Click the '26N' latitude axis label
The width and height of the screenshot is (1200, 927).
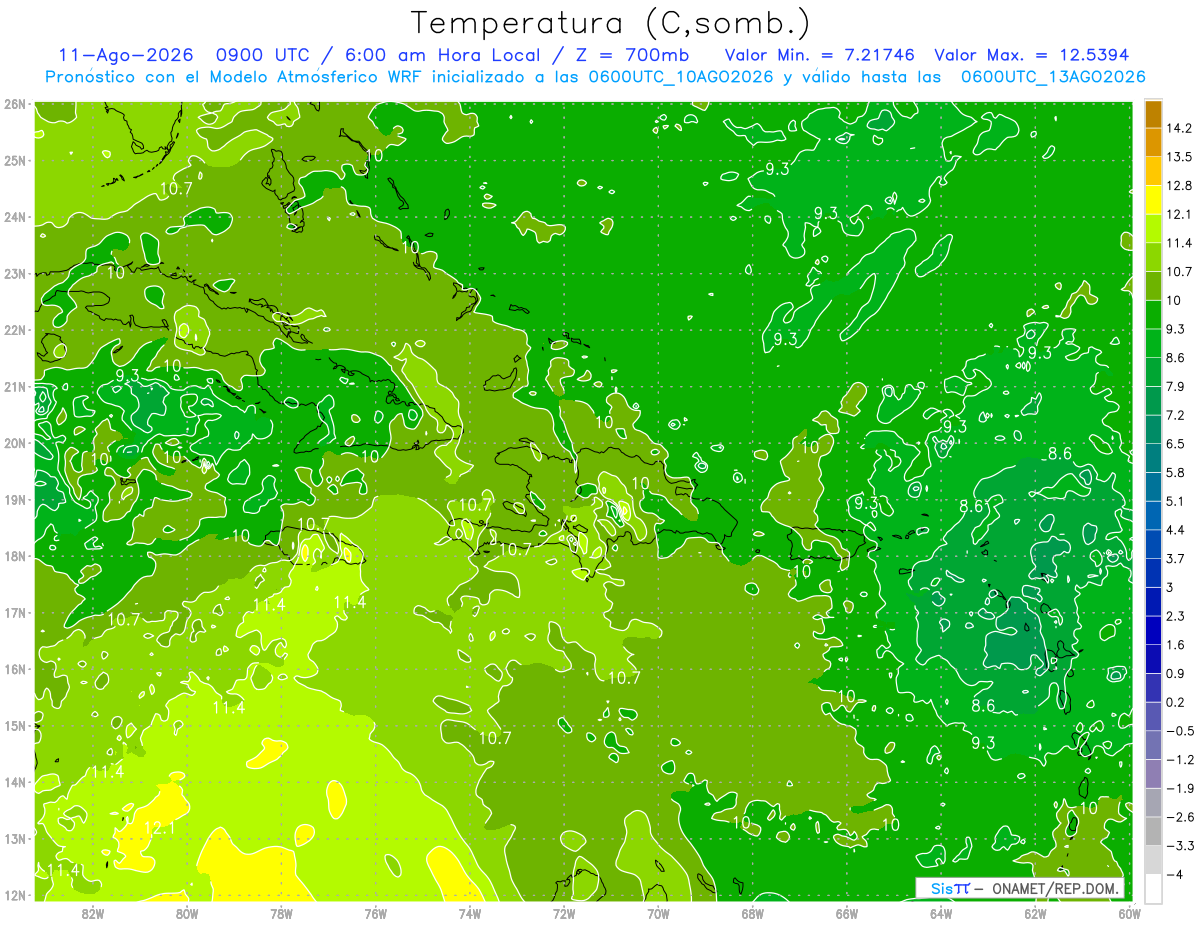click(14, 104)
